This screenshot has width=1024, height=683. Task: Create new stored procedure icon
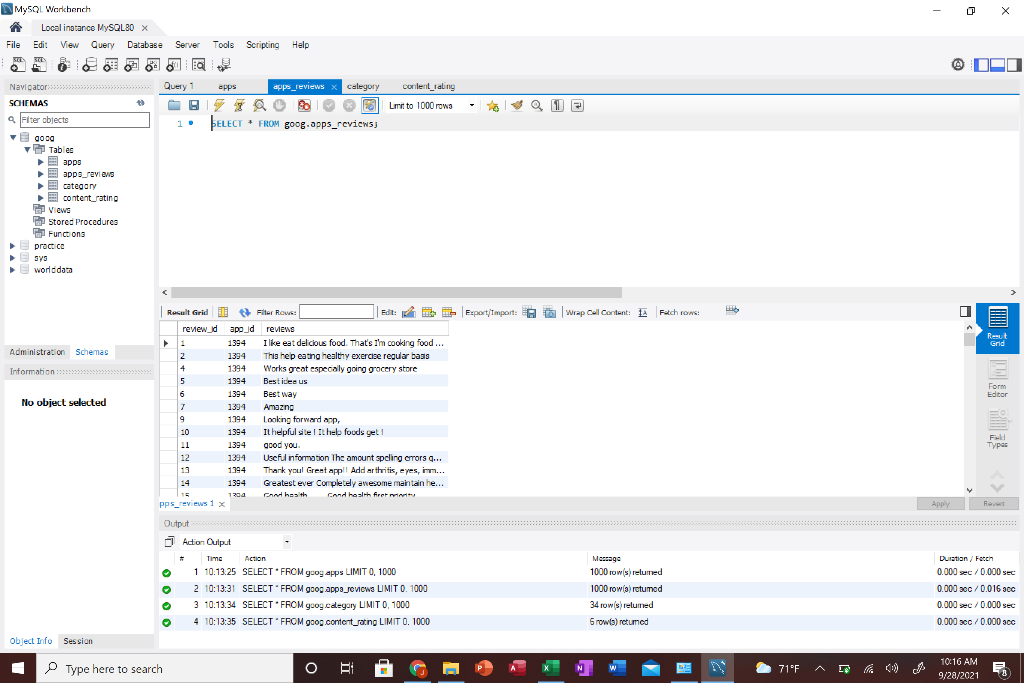152,65
